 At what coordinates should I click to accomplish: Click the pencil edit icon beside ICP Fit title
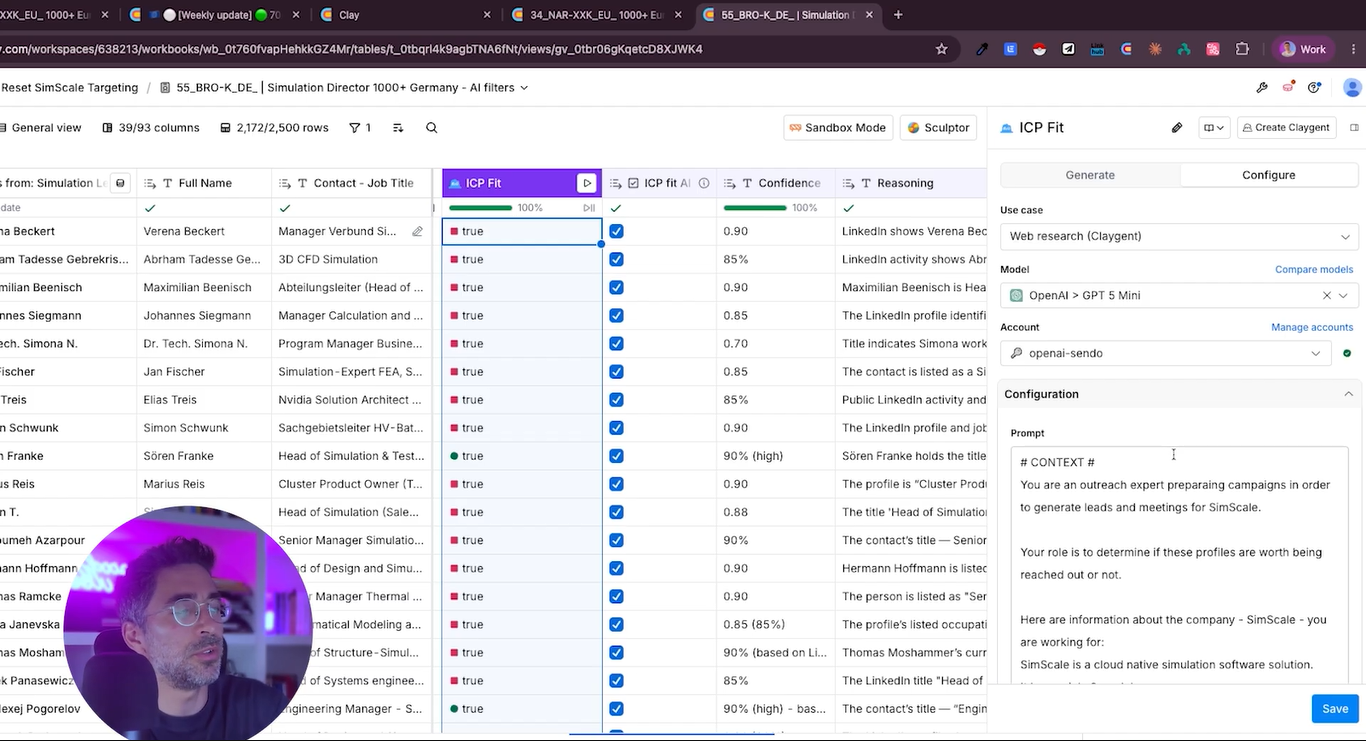click(x=1177, y=128)
